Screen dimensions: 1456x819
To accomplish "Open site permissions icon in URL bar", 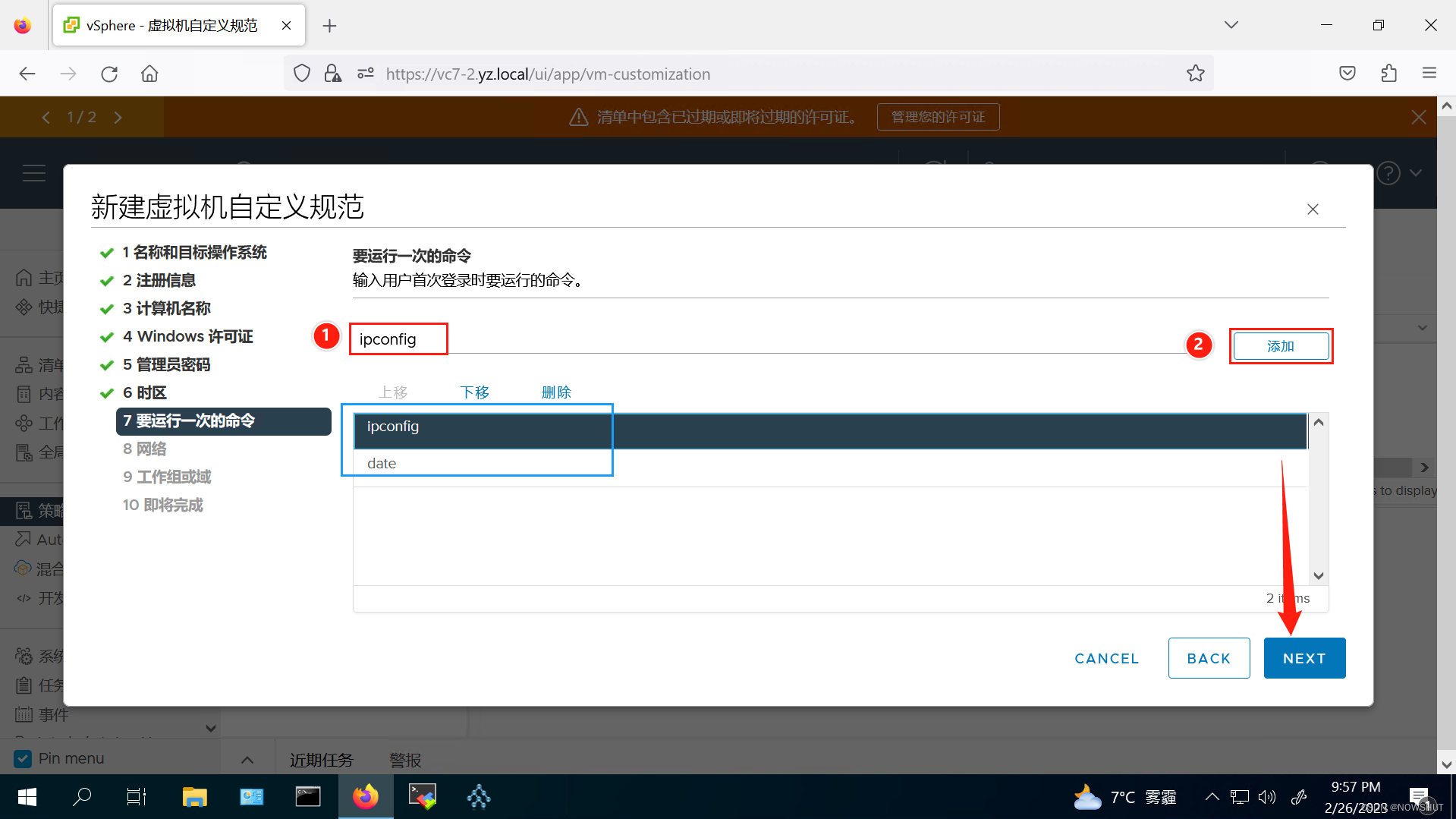I will 366,74.
